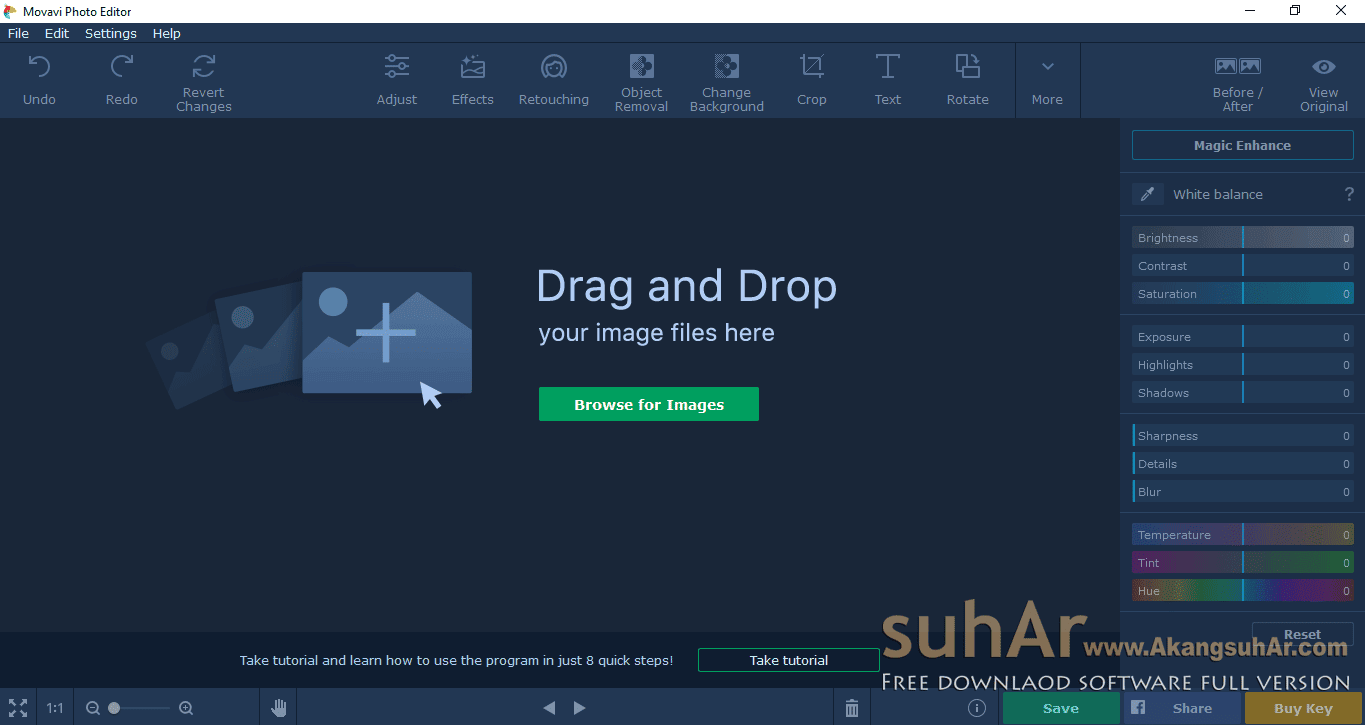Click the Temperature slider
Image resolution: width=1365 pixels, height=725 pixels.
point(1243,535)
